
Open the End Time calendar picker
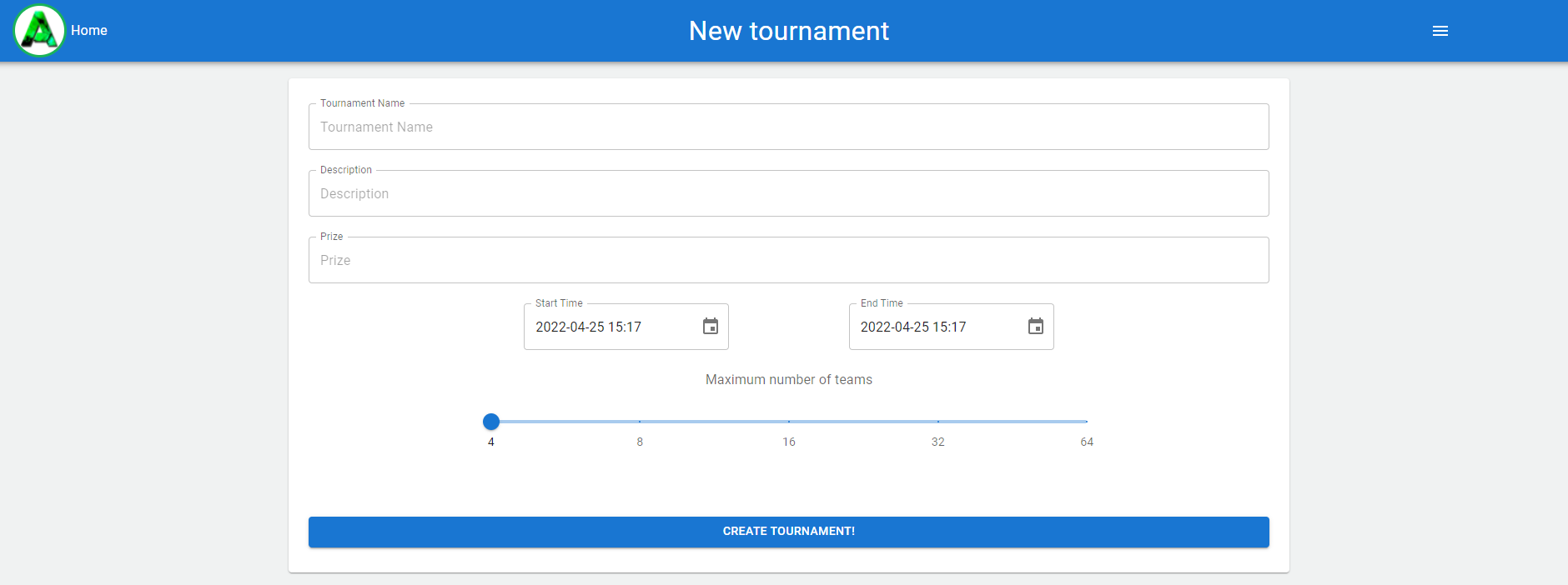click(1035, 327)
